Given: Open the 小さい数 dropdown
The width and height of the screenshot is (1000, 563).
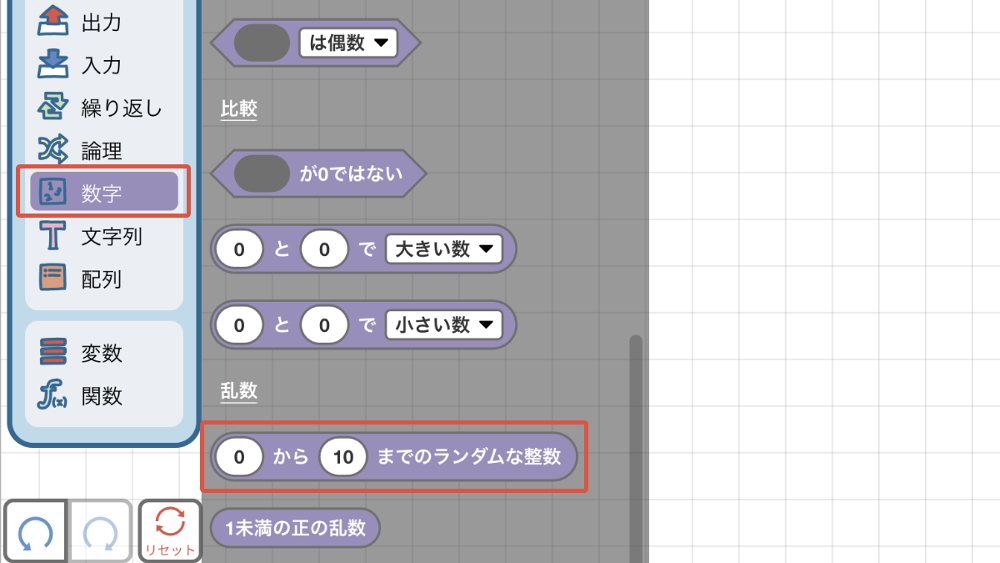Looking at the screenshot, I should tap(444, 325).
